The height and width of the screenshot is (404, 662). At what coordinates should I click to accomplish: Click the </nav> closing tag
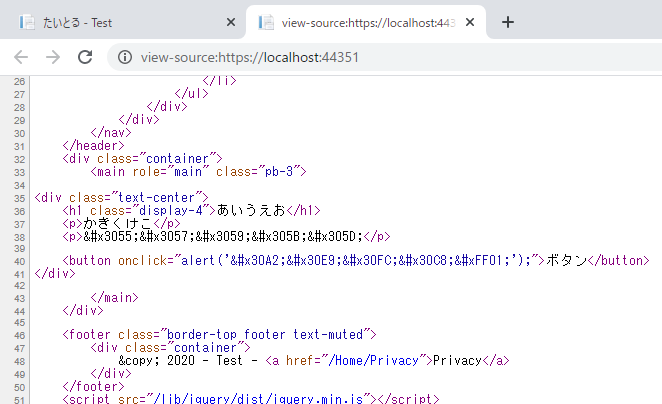point(111,133)
